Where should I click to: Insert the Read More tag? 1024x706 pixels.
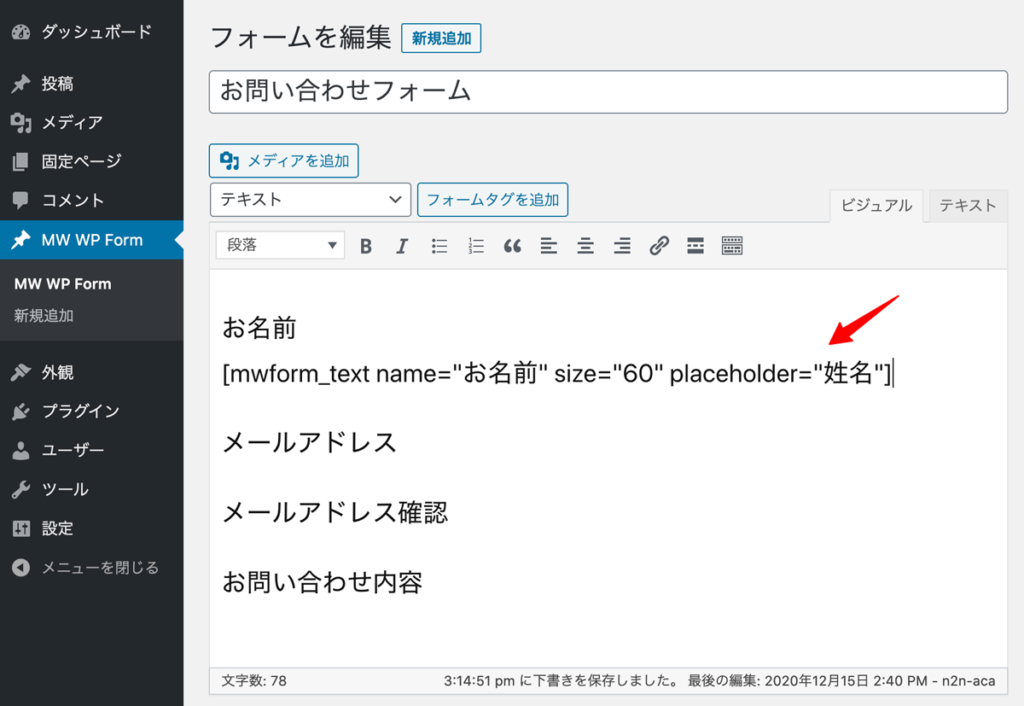[696, 246]
